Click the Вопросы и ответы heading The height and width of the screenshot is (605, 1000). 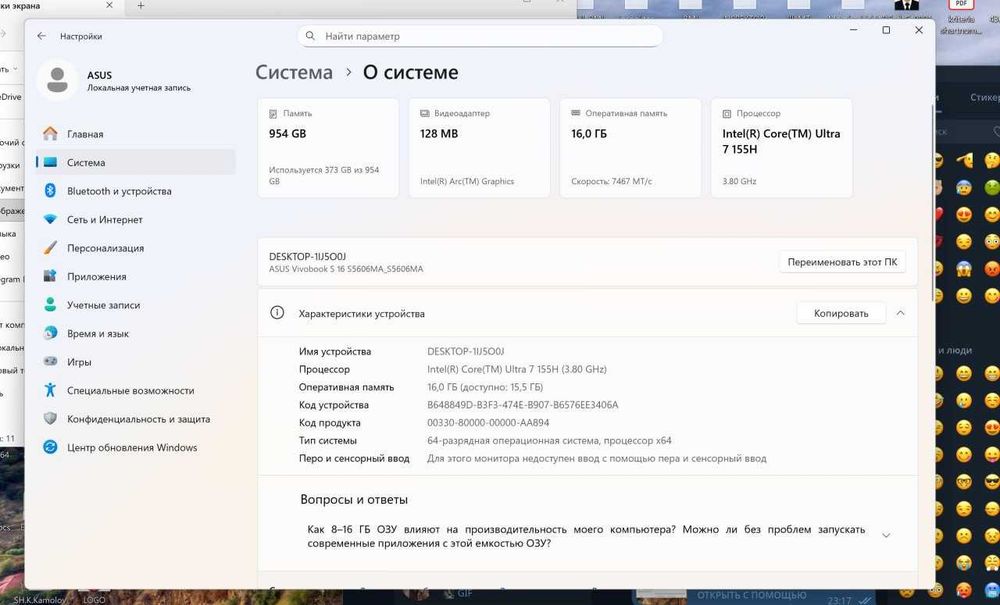(354, 500)
